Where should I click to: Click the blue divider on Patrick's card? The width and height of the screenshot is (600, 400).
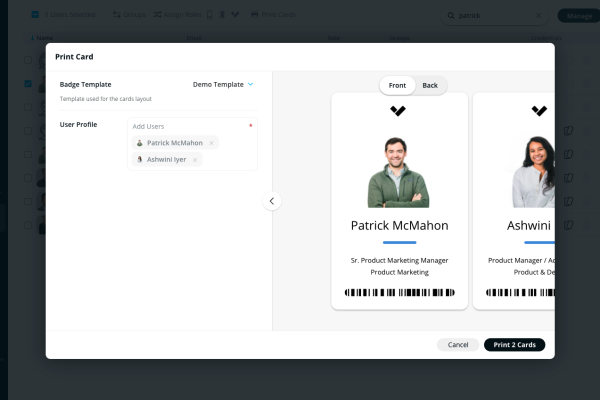399,242
